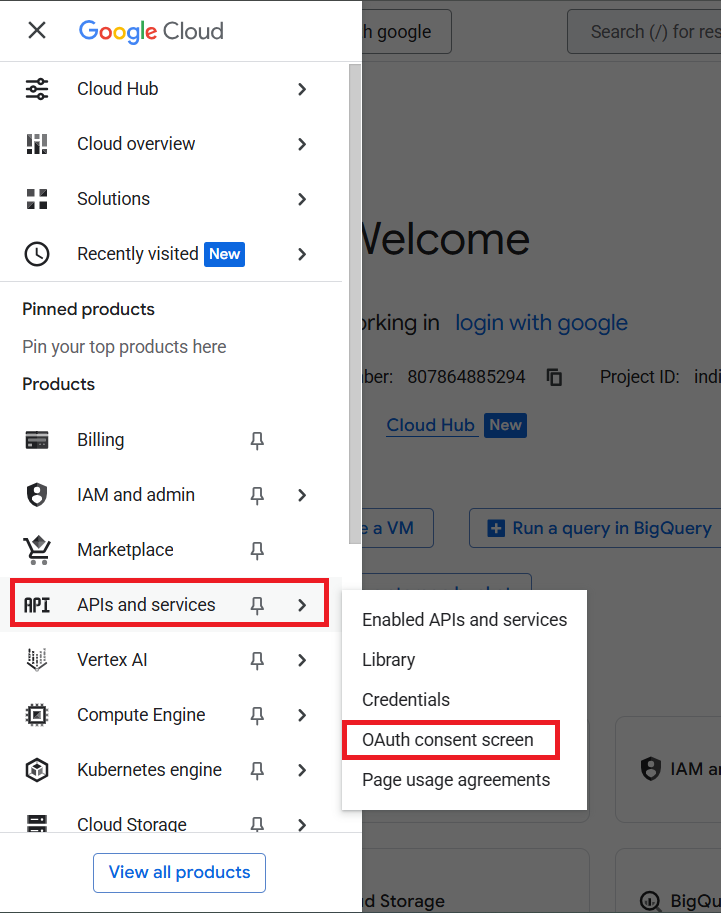Open Enabled APIs and services

464,620
